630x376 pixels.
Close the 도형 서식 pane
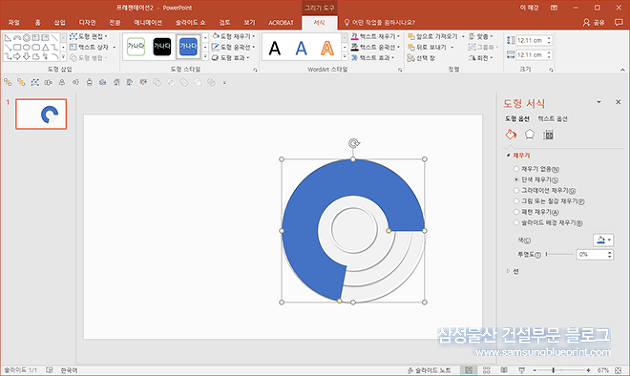click(618, 102)
